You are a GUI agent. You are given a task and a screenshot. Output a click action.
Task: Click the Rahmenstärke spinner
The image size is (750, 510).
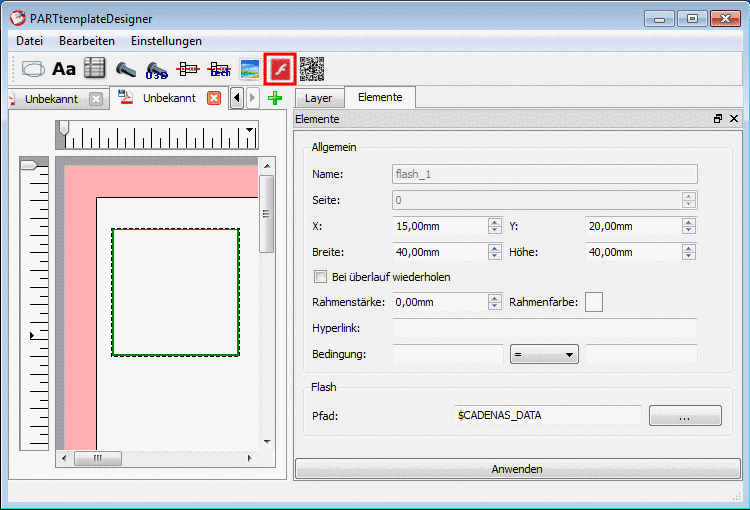tap(495, 302)
